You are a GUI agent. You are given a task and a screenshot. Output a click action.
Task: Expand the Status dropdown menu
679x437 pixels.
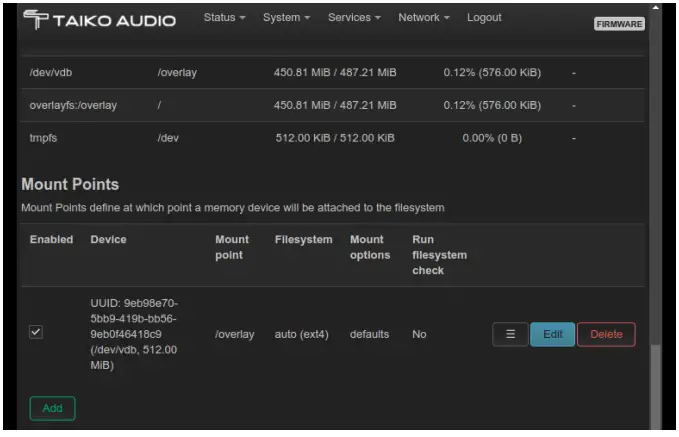[225, 18]
